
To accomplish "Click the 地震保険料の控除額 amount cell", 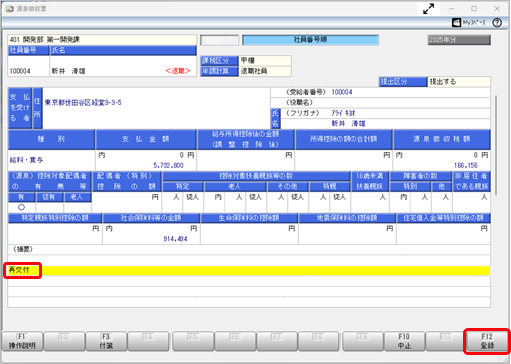I will coord(347,234).
